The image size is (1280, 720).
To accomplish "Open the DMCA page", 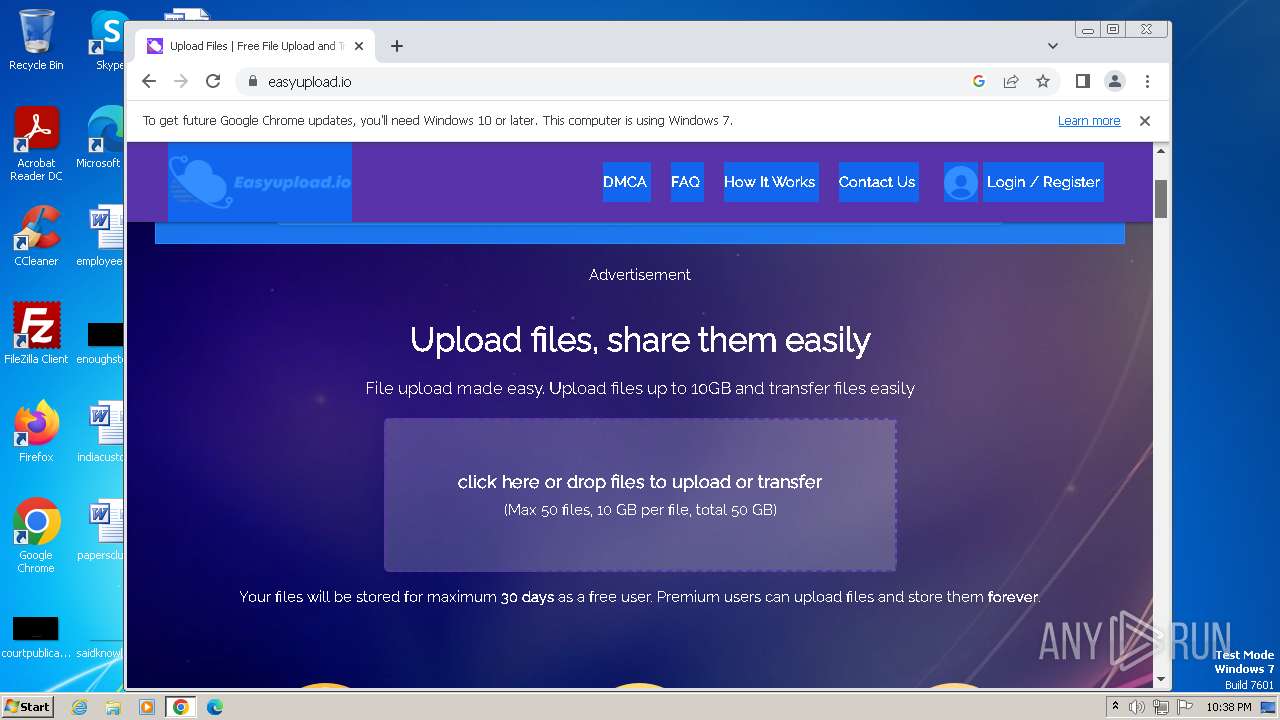I will pos(625,182).
